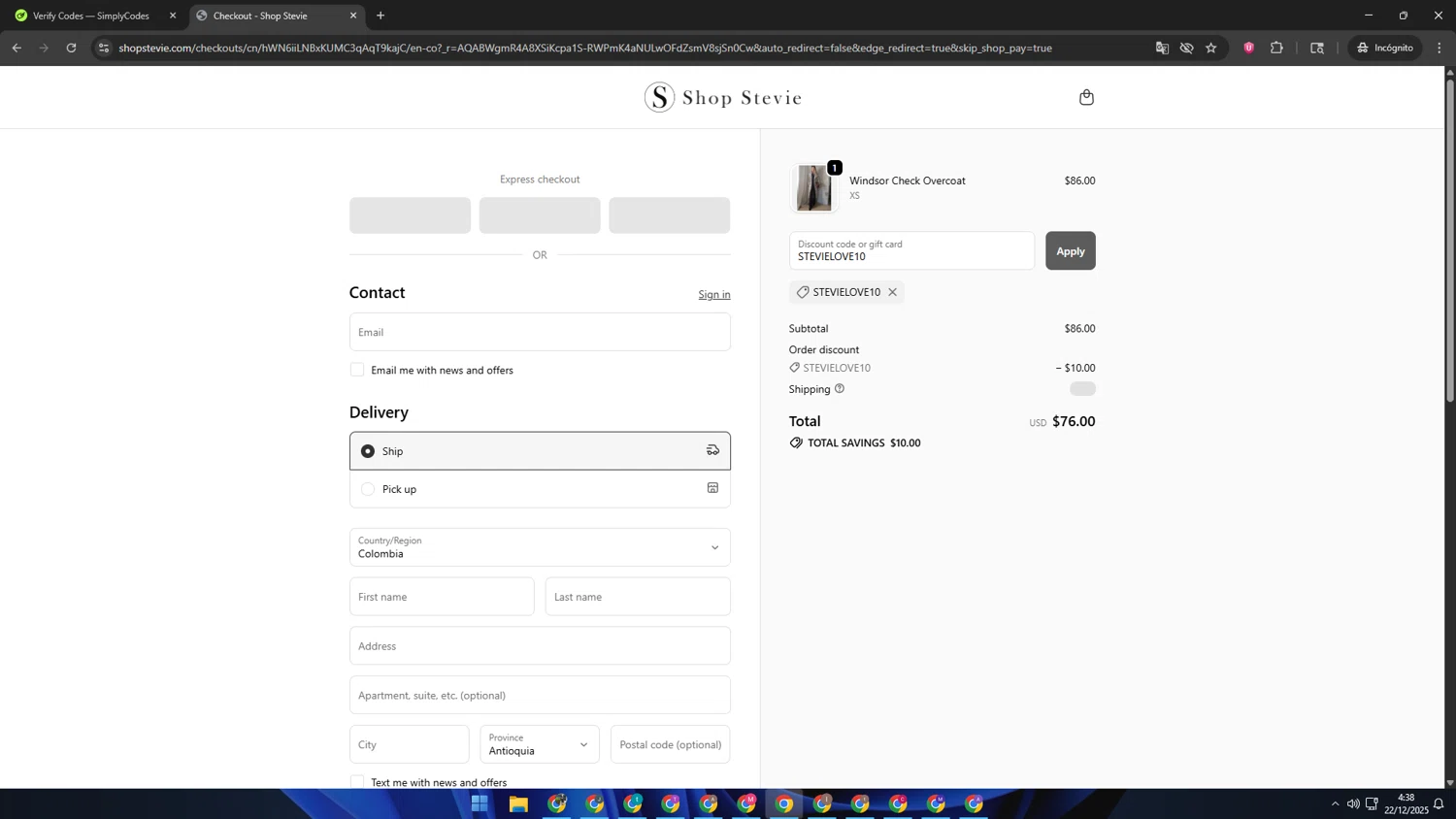Show hidden system tray icons

[x=1335, y=803]
